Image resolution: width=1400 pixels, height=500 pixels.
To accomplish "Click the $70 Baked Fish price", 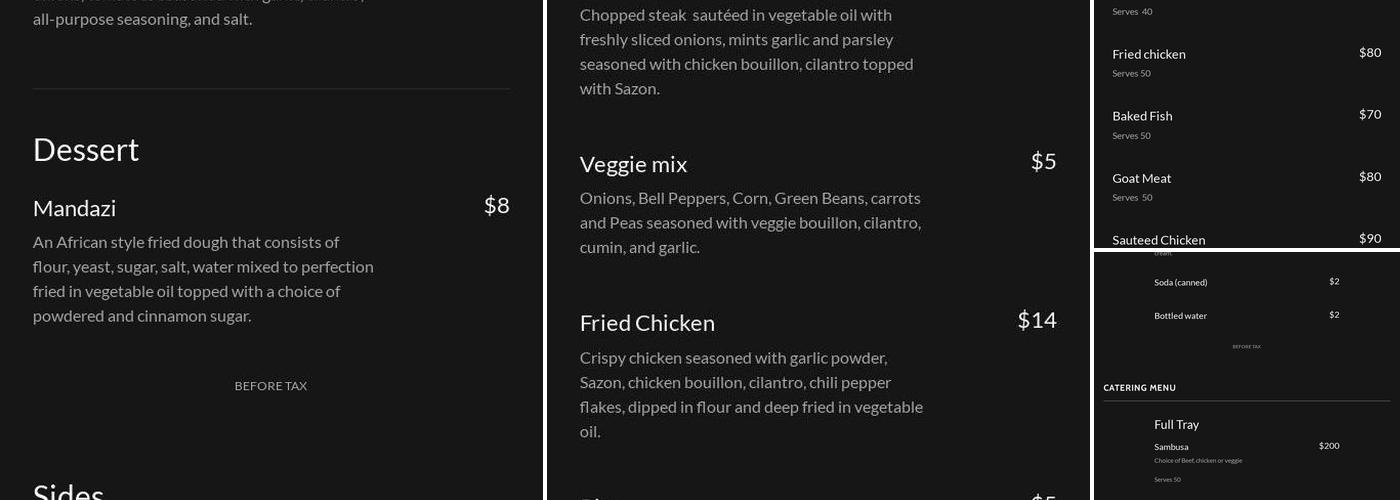I will pos(1369,114).
